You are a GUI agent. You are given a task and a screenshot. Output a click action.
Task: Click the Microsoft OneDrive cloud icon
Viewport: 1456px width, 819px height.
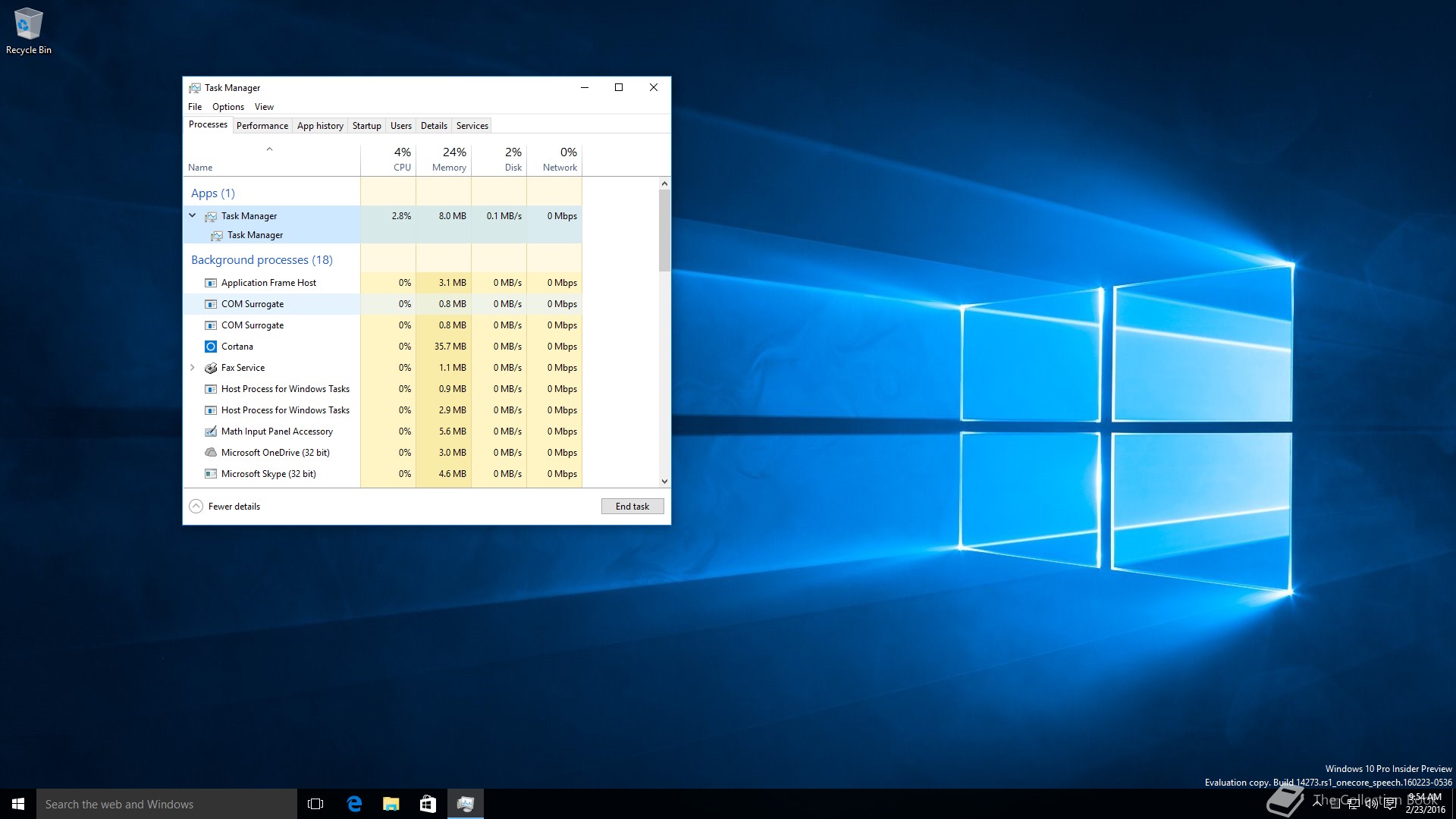point(211,453)
